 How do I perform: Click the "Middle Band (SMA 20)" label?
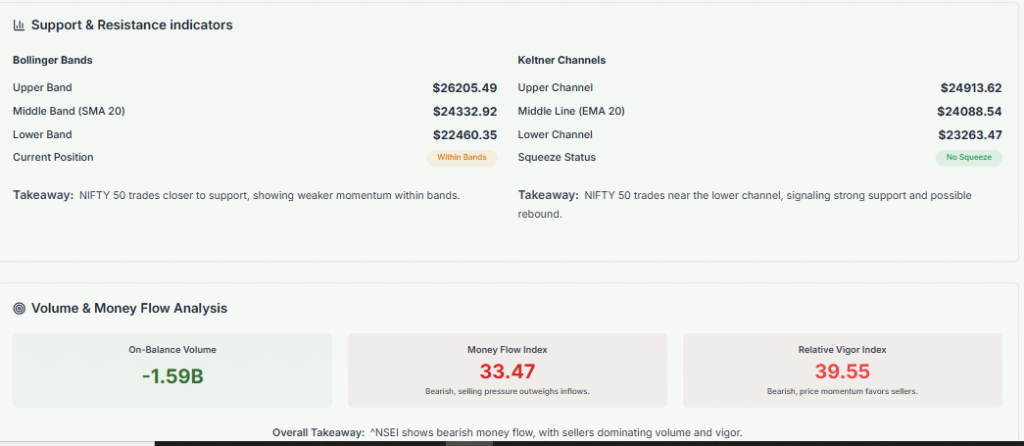coord(69,111)
